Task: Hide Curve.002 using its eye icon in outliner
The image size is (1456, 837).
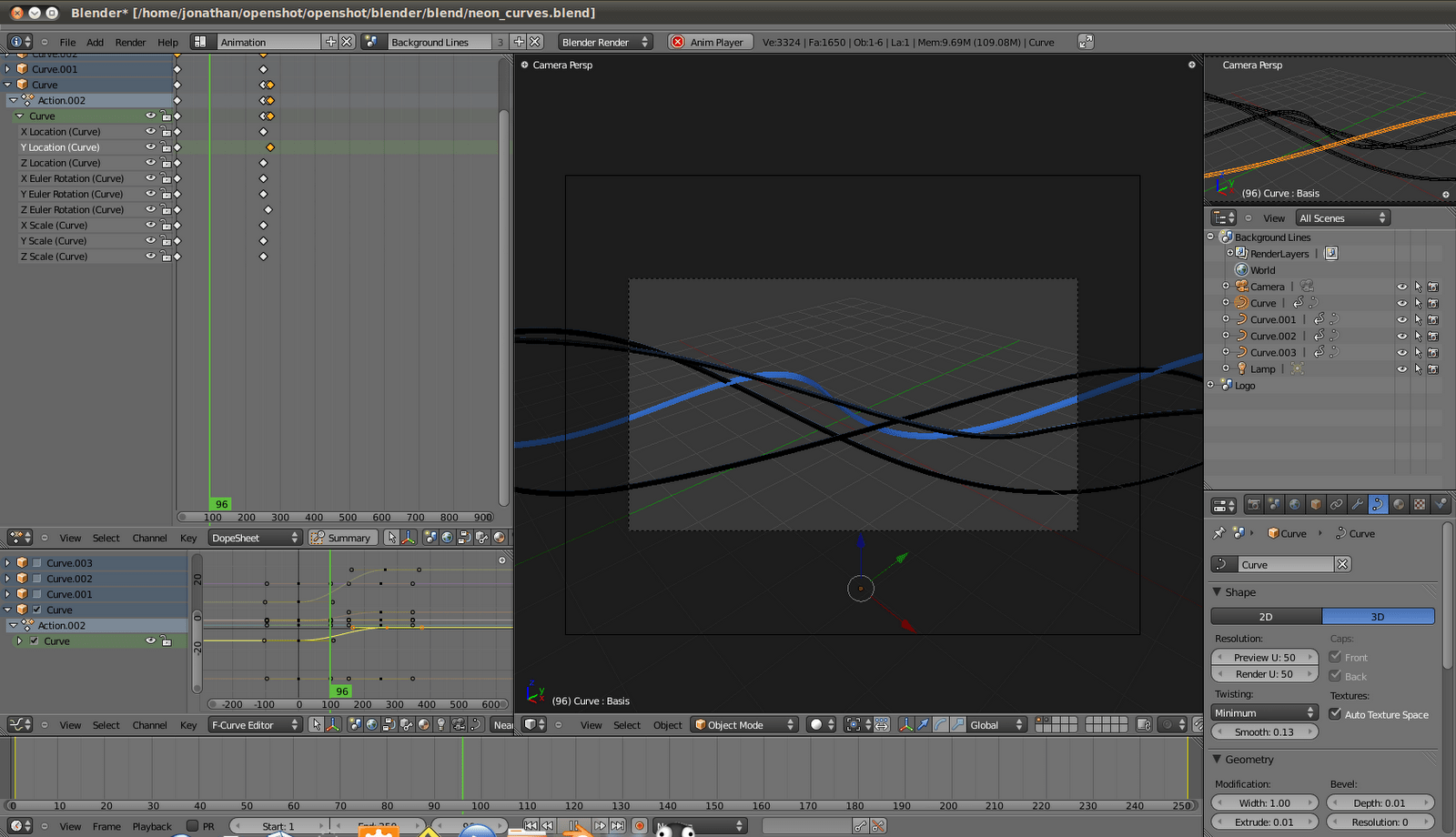Action: pyautogui.click(x=1401, y=336)
